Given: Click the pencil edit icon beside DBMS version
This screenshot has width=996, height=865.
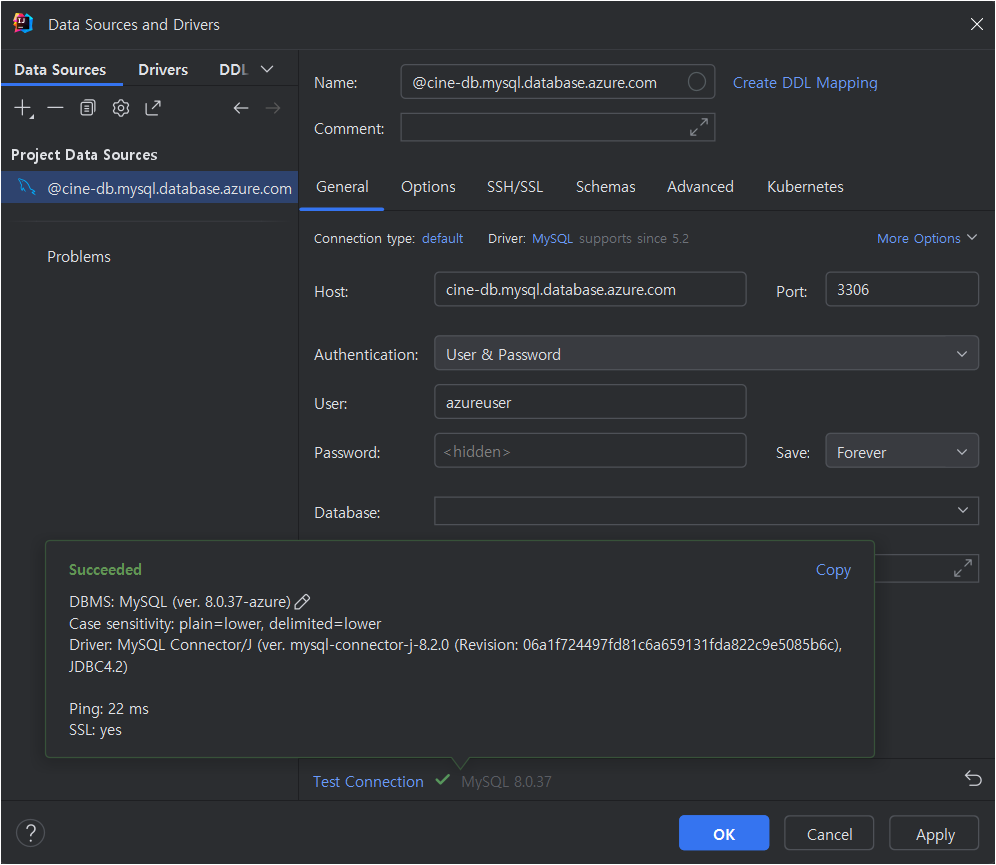Looking at the screenshot, I should coord(302,601).
